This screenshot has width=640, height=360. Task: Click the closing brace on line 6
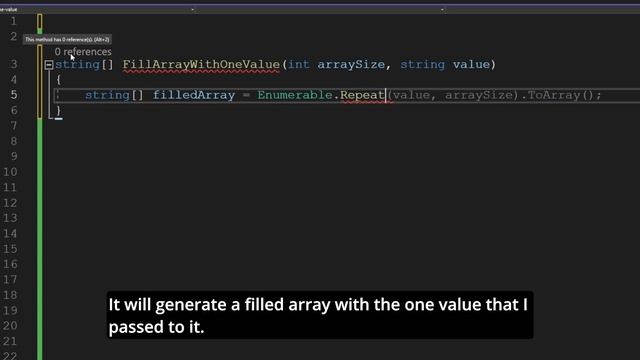tap(58, 110)
